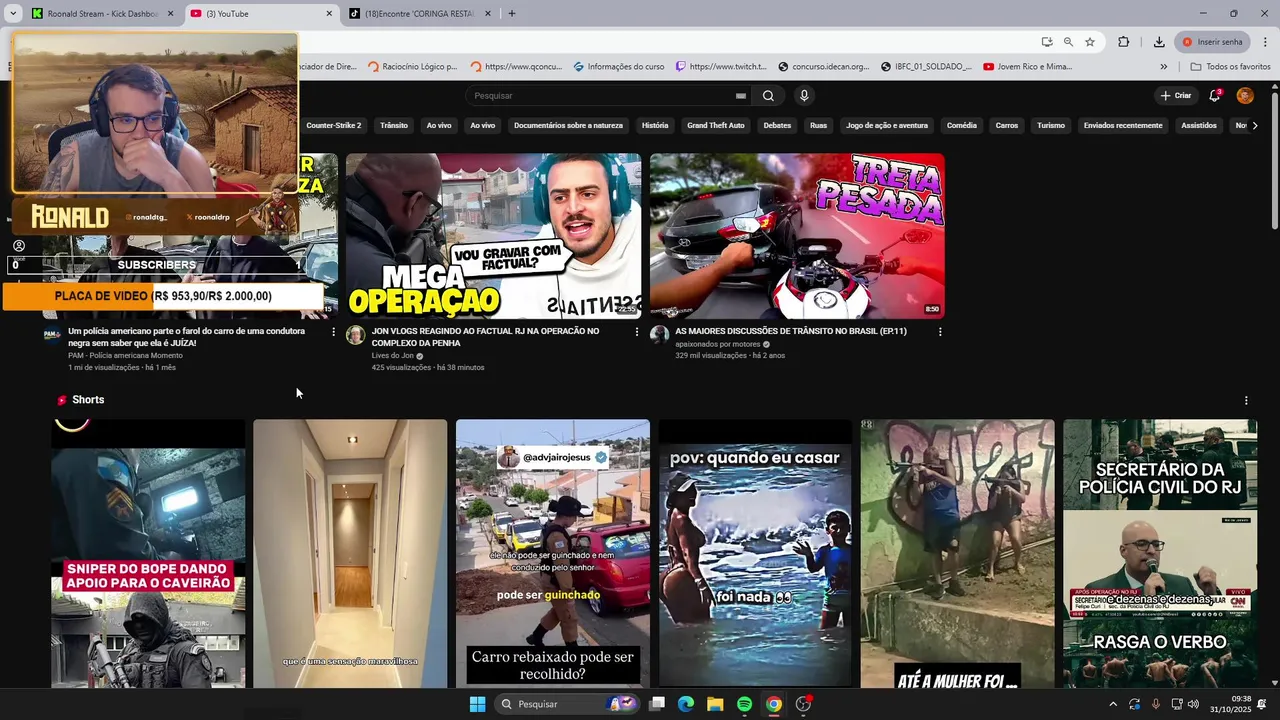
Task: Filter by História chip
Action: point(655,126)
